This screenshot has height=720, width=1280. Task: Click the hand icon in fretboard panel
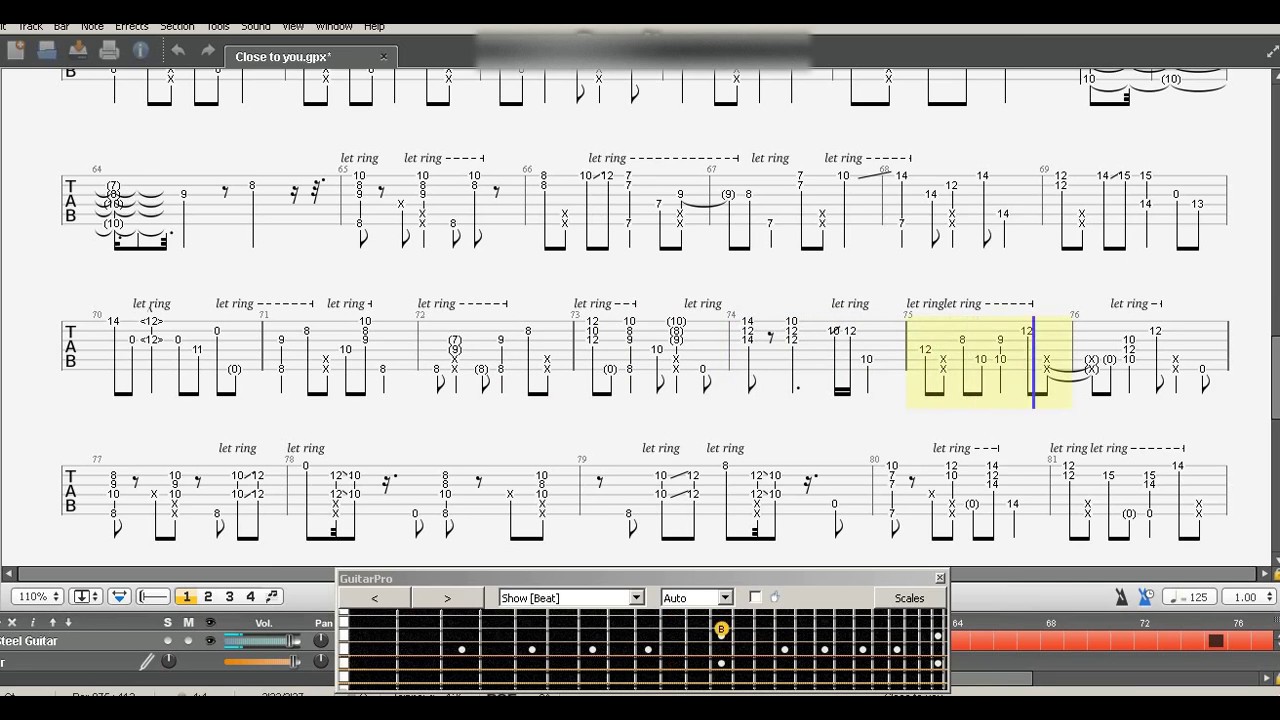[x=775, y=598]
